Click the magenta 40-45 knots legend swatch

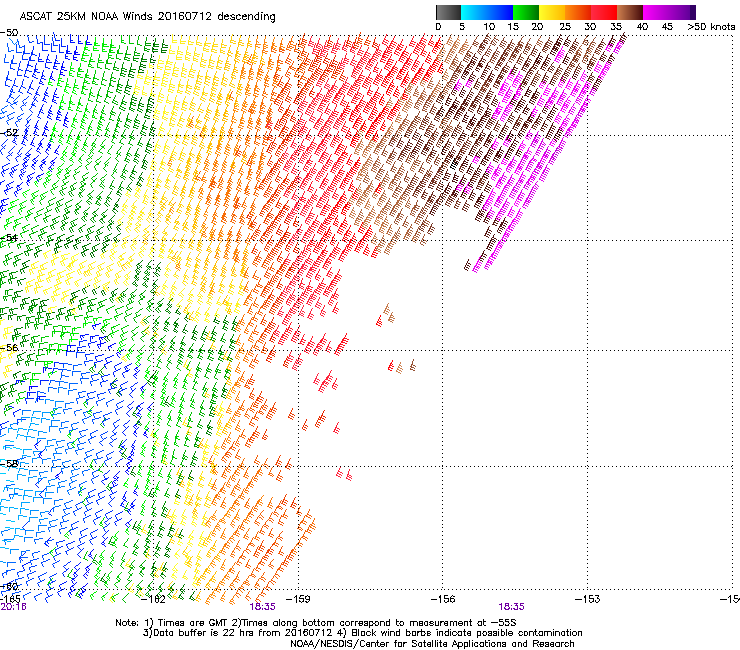click(656, 12)
